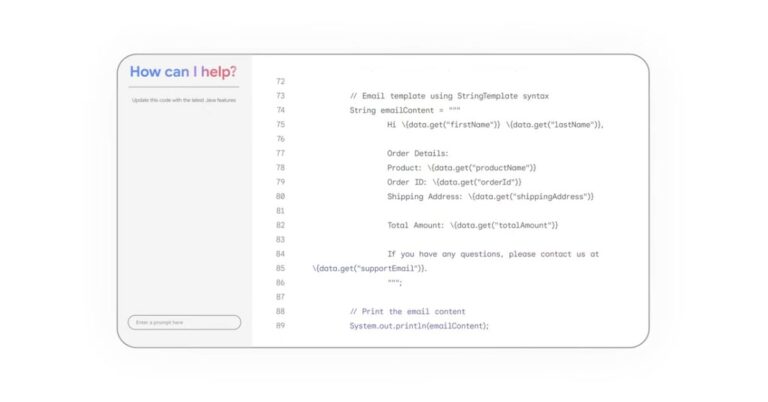Click the "How can I help?" heading
This screenshot has width=768, height=402.
click(x=183, y=72)
